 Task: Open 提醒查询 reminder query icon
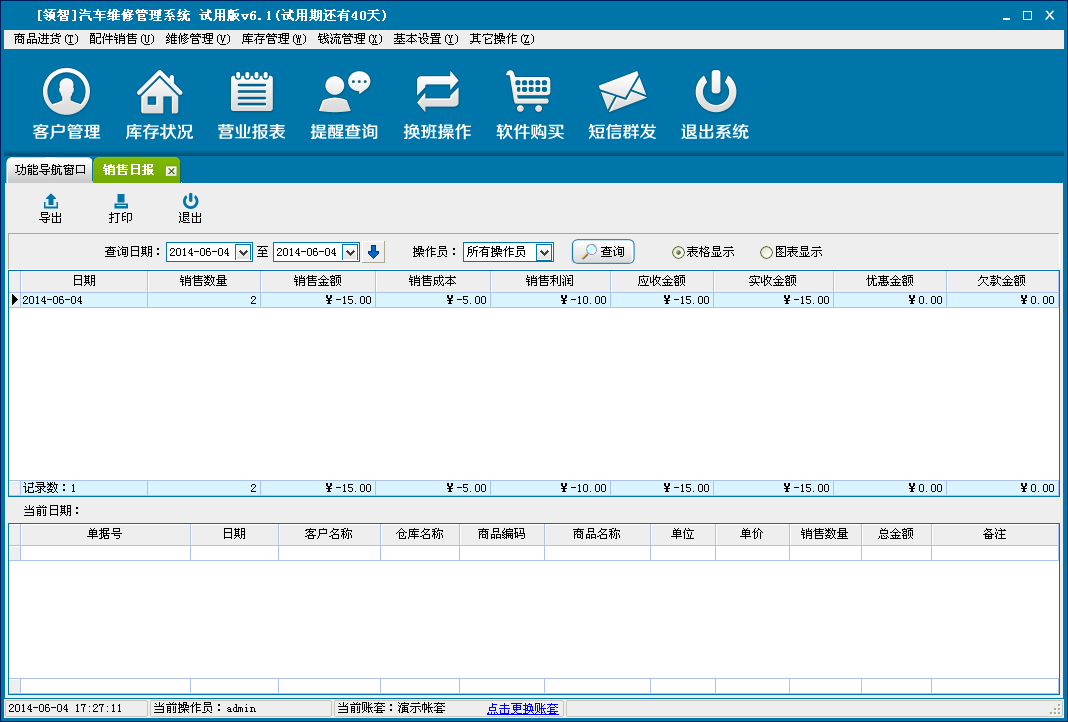[344, 94]
